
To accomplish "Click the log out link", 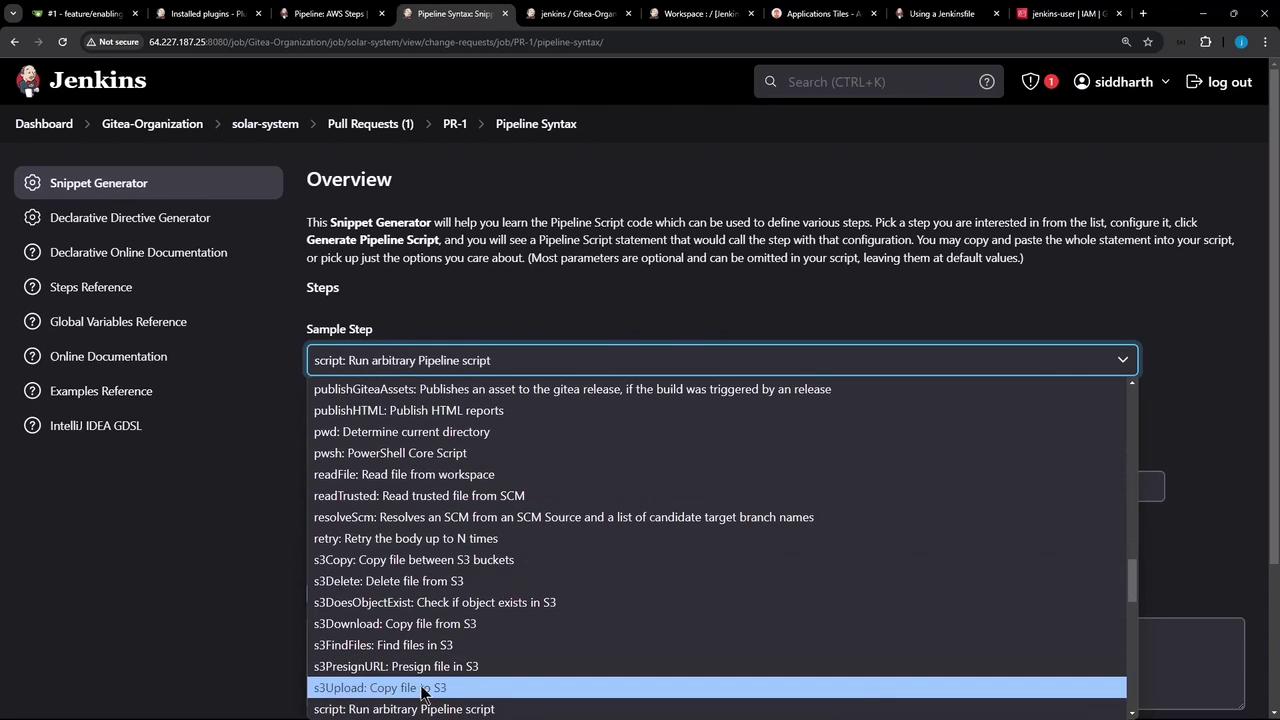I will pos(1218,82).
